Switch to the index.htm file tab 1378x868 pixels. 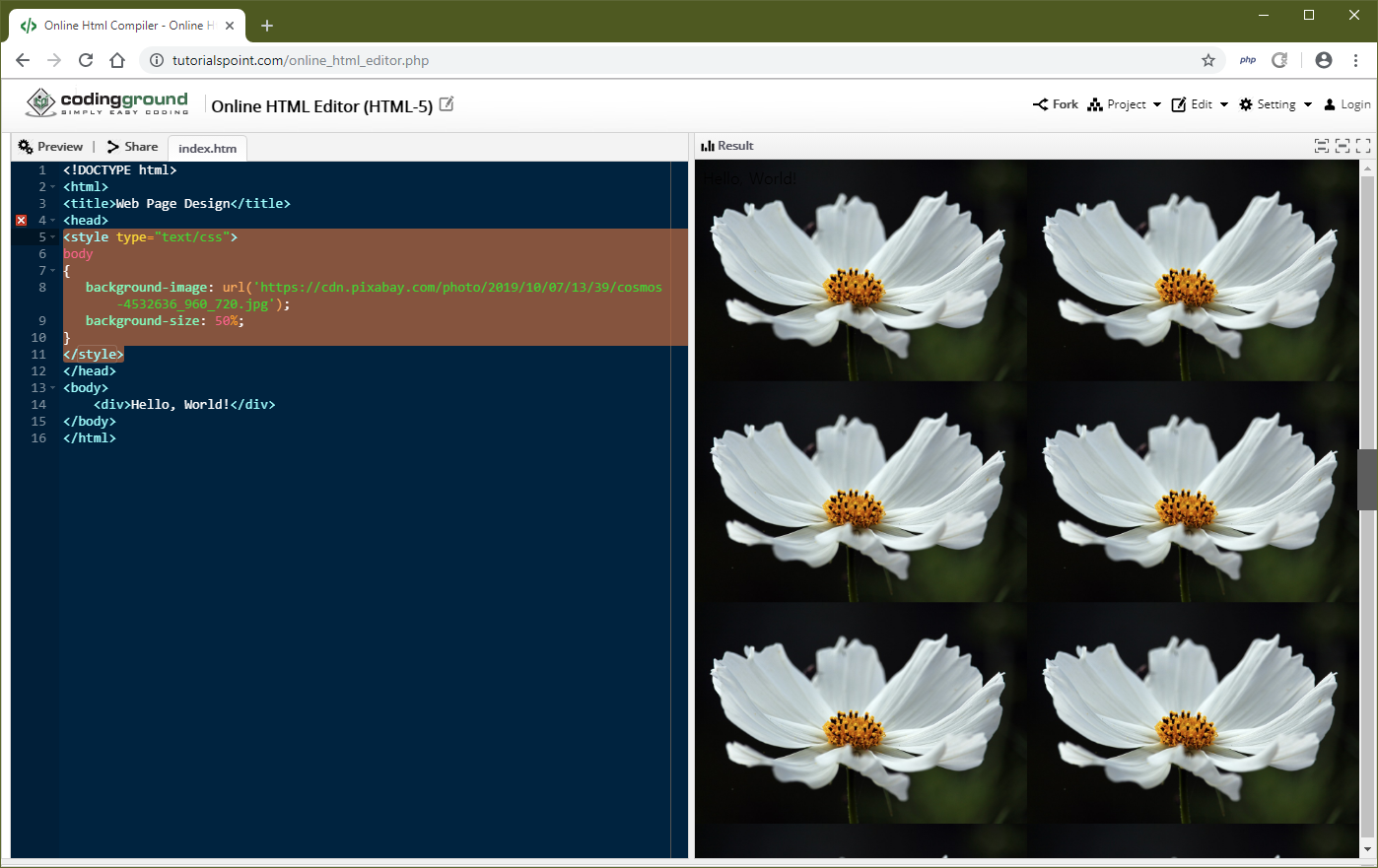point(207,148)
